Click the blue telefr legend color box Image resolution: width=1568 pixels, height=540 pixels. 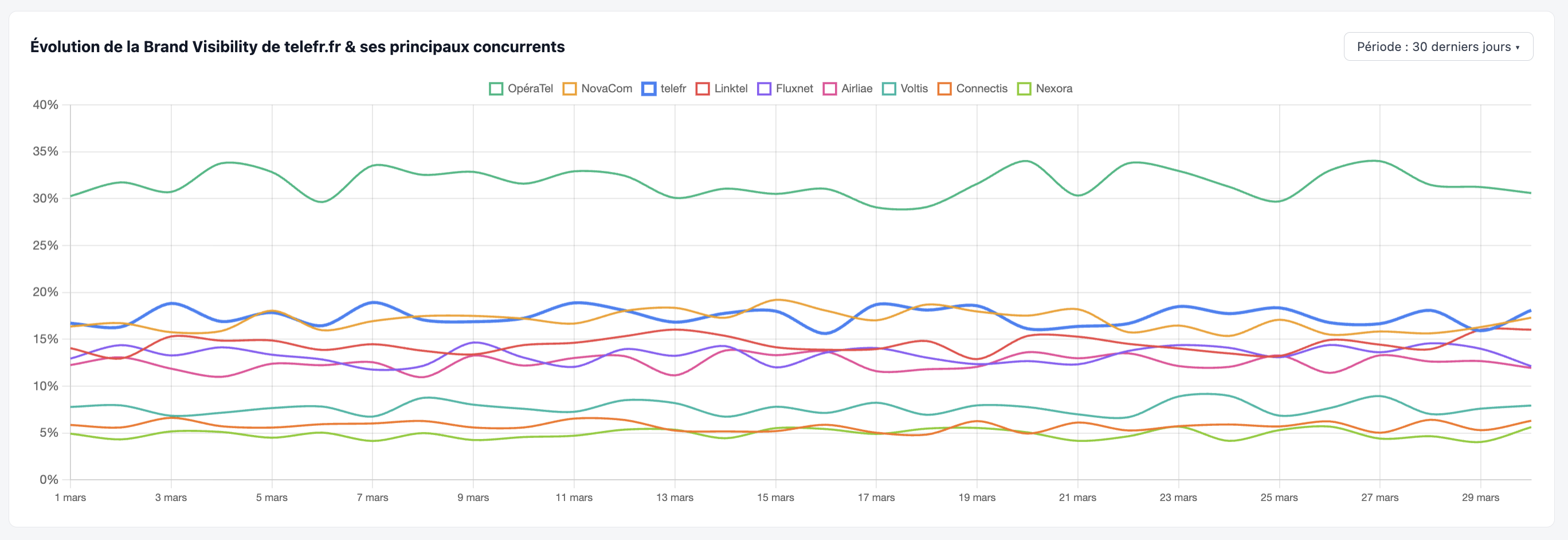649,89
